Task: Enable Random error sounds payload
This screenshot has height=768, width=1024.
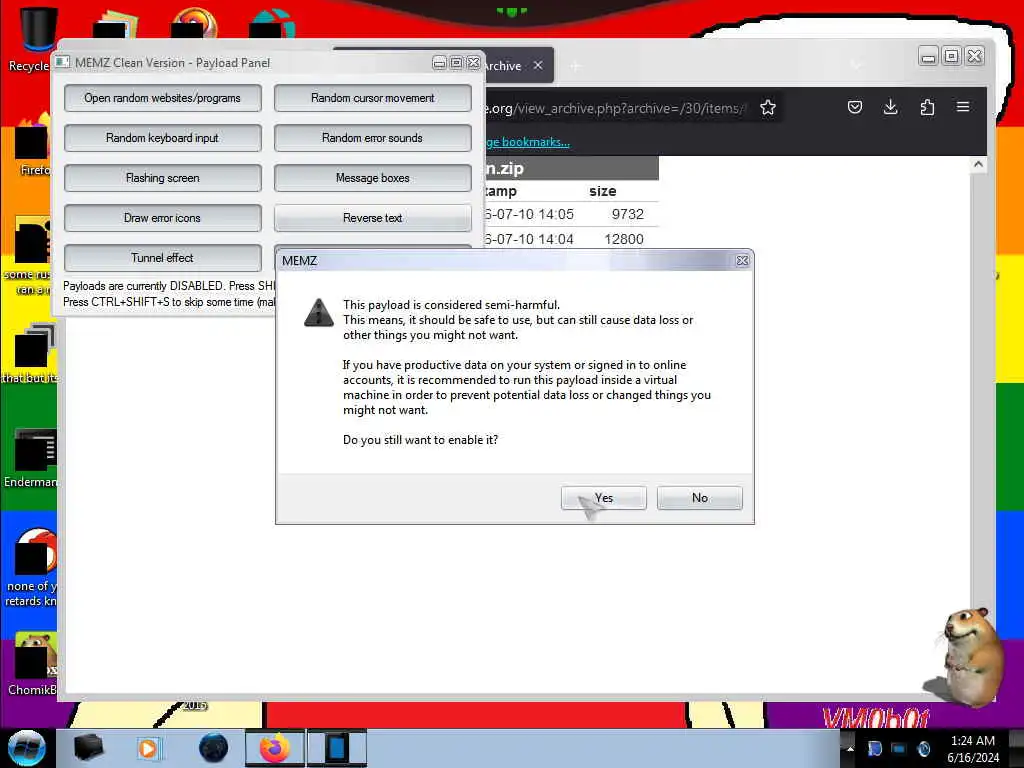Action: tap(372, 138)
